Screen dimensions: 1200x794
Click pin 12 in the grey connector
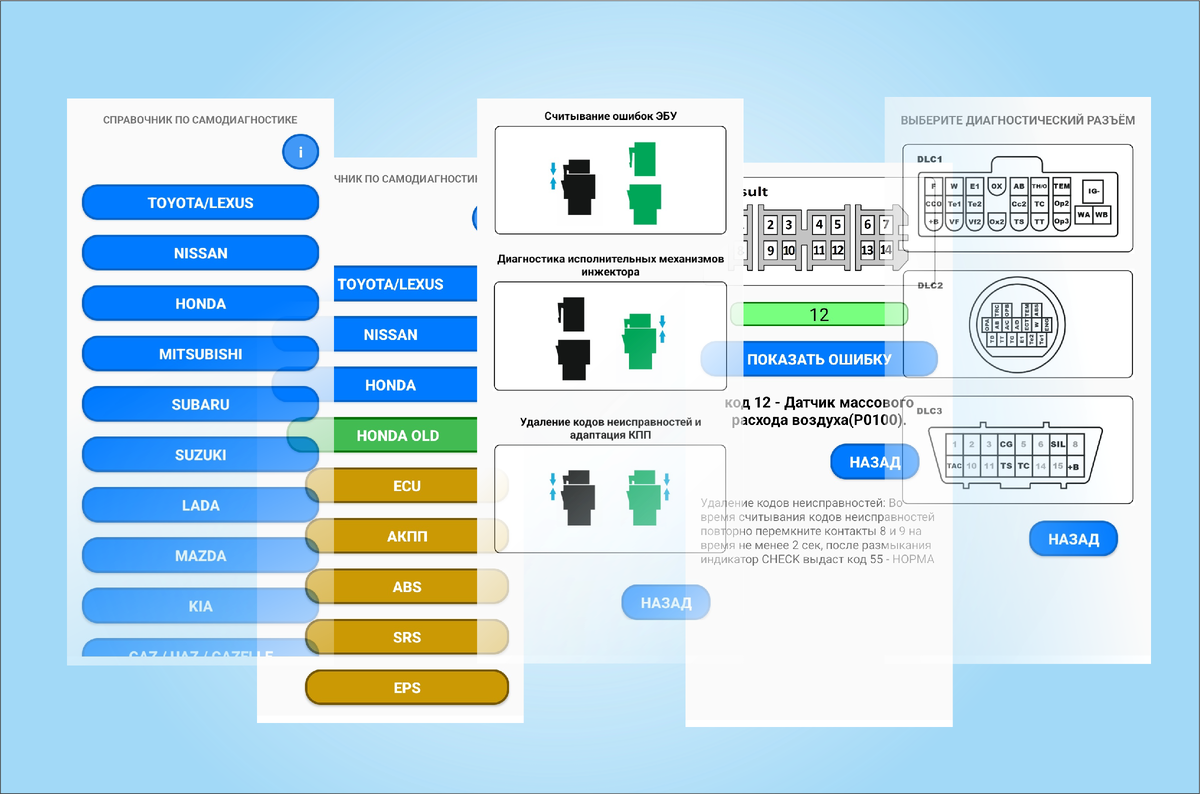(x=838, y=250)
